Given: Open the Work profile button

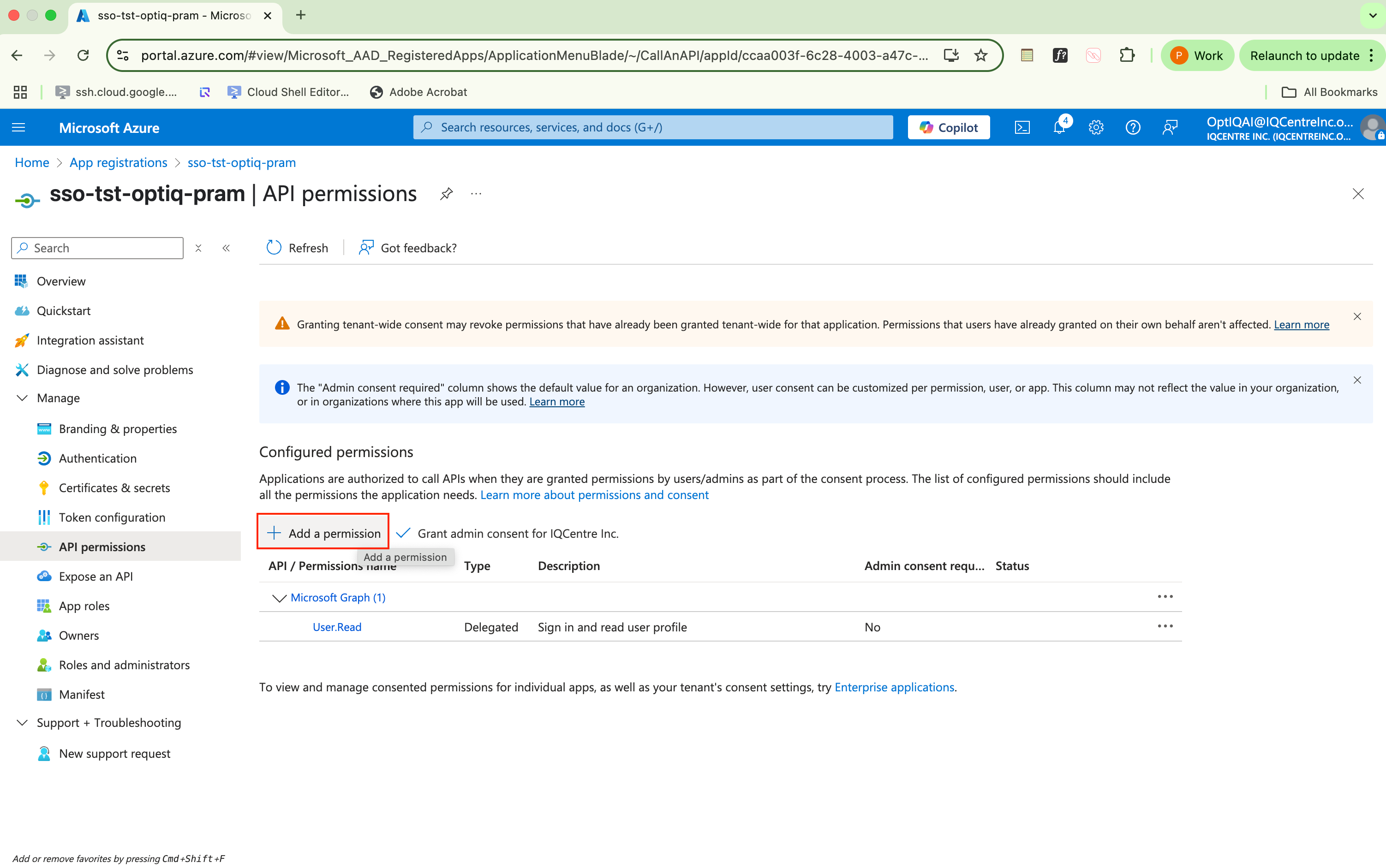Looking at the screenshot, I should 1197,55.
